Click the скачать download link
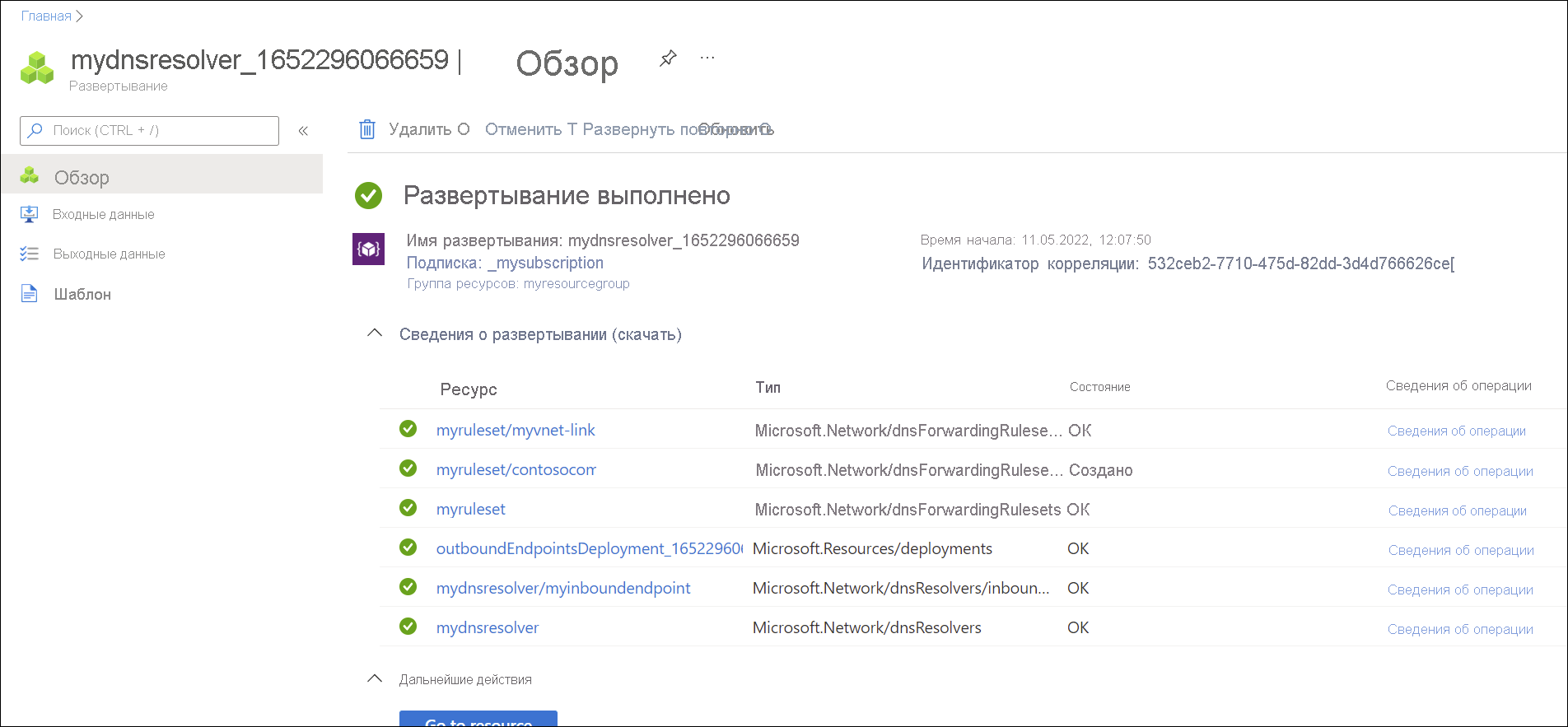The image size is (1568, 727). pyautogui.click(x=646, y=334)
